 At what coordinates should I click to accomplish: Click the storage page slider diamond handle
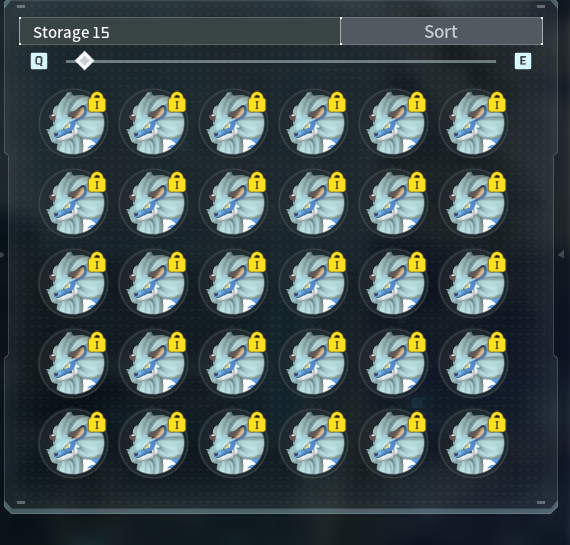click(x=85, y=61)
